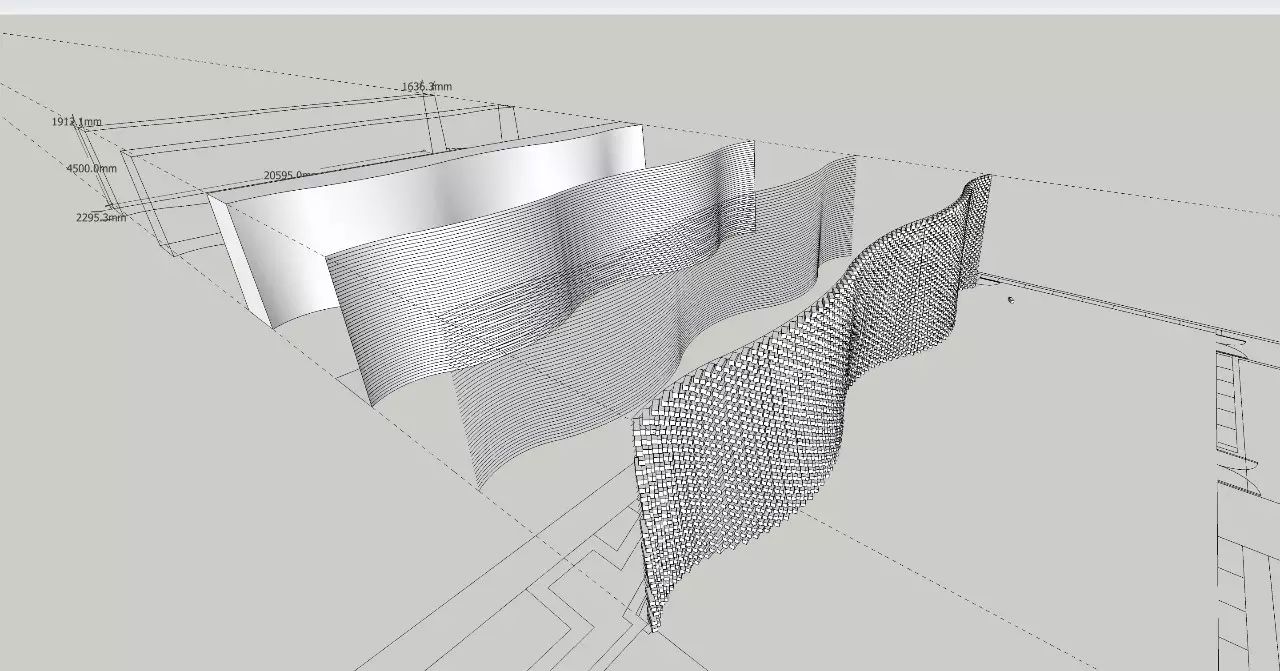1280x671 pixels.
Task: Click the 2295.3mm dimension label
Action: click(x=101, y=217)
